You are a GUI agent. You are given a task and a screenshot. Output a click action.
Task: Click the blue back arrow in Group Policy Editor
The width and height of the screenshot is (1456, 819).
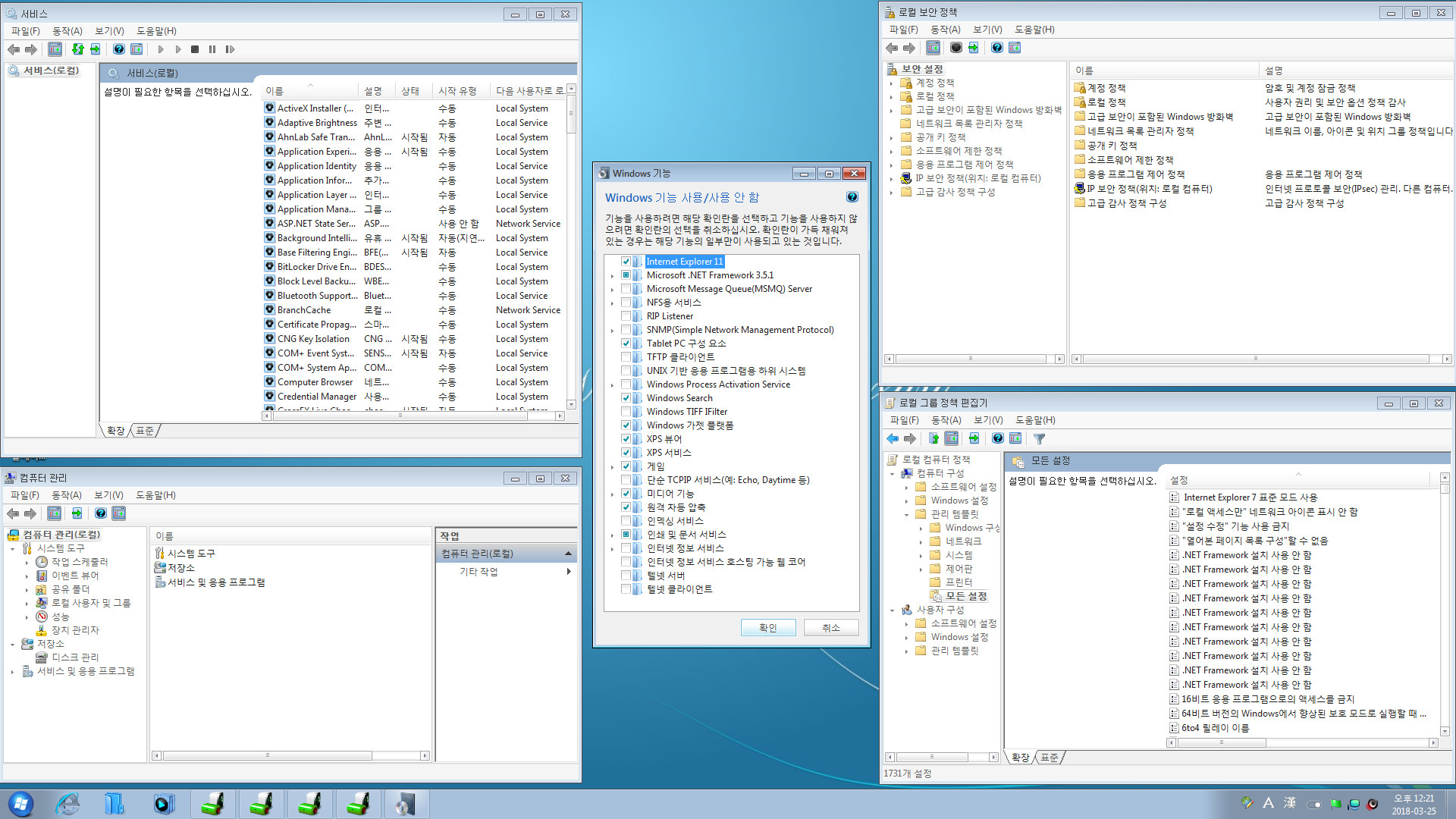coord(893,438)
